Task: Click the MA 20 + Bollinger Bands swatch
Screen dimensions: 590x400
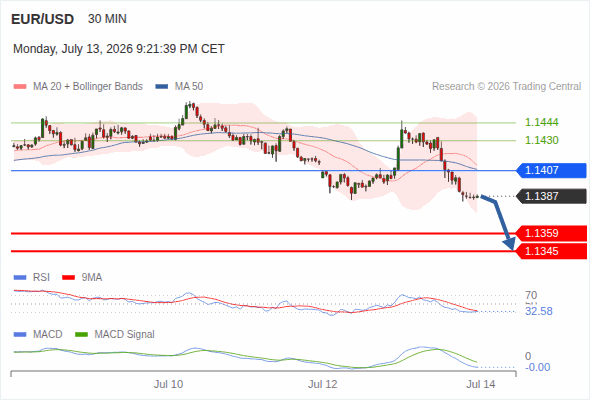Action: click(20, 87)
